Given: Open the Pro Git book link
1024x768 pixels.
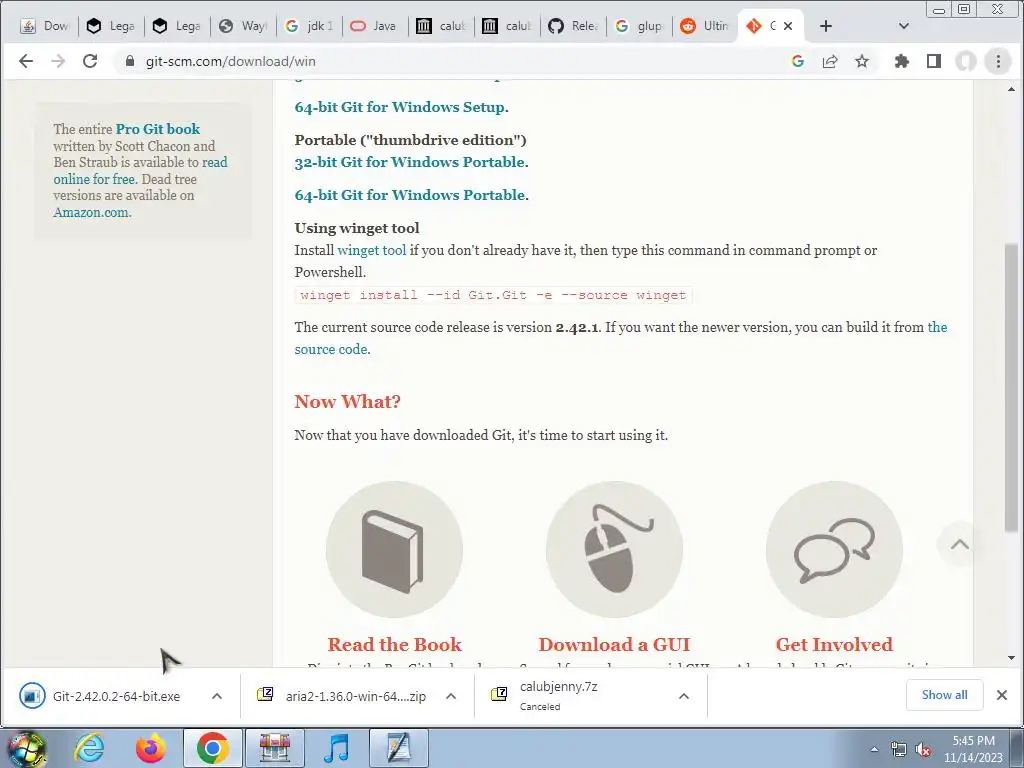Looking at the screenshot, I should (x=158, y=129).
